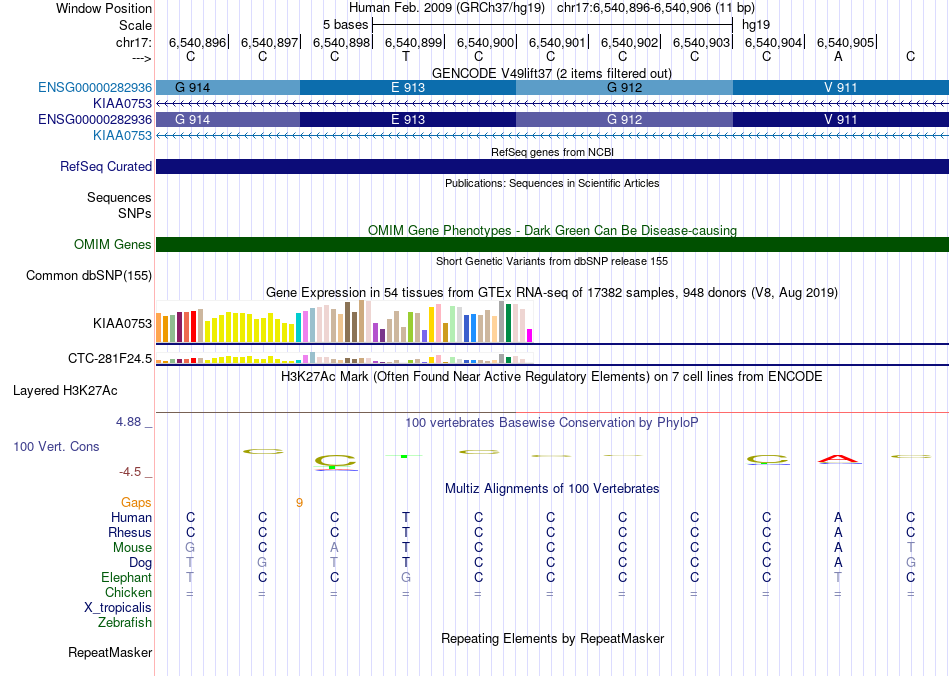Click the CTC-281F24.5 expression label

coord(110,359)
